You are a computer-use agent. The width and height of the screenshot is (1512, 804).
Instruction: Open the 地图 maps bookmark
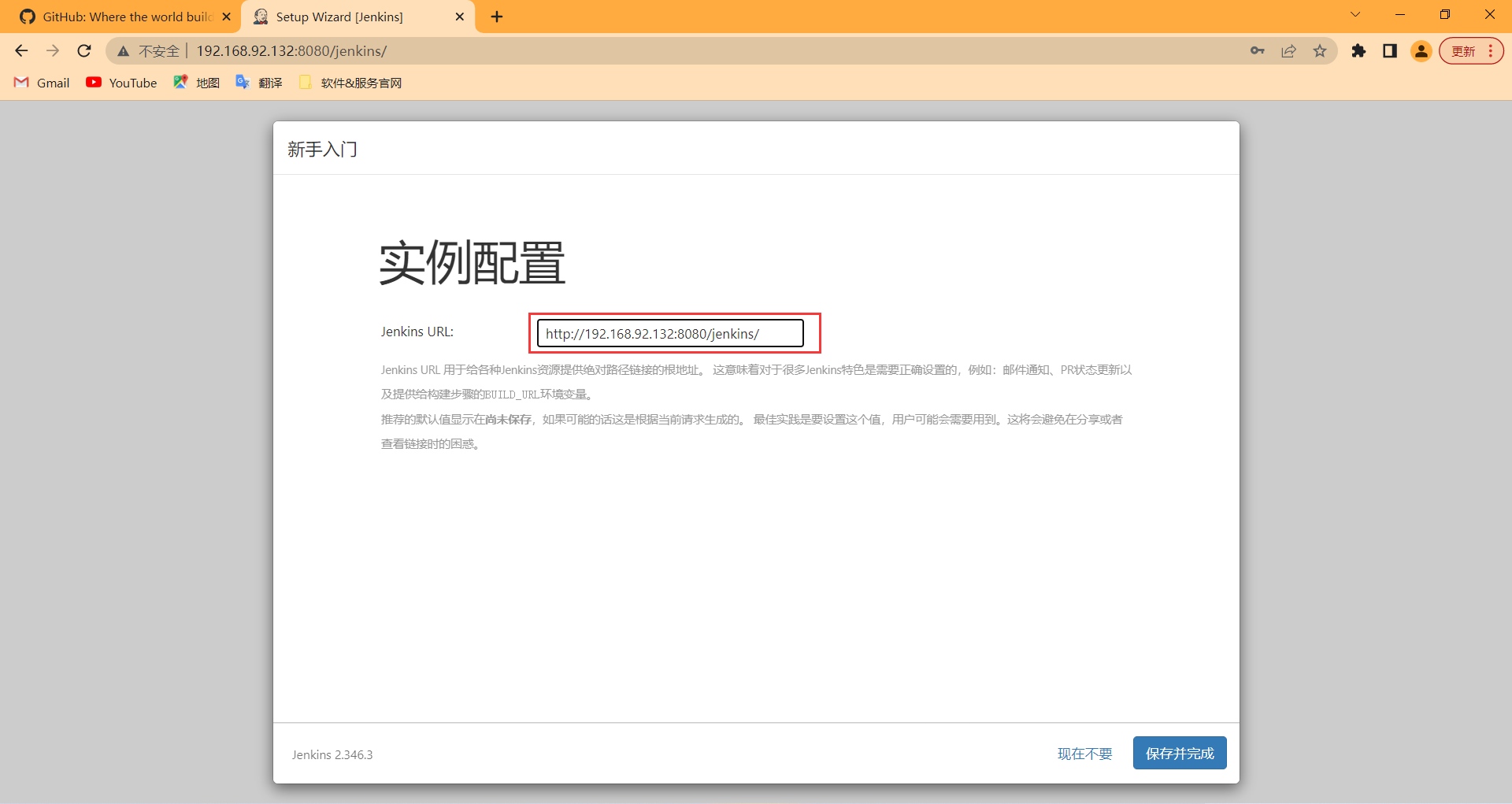pos(197,83)
